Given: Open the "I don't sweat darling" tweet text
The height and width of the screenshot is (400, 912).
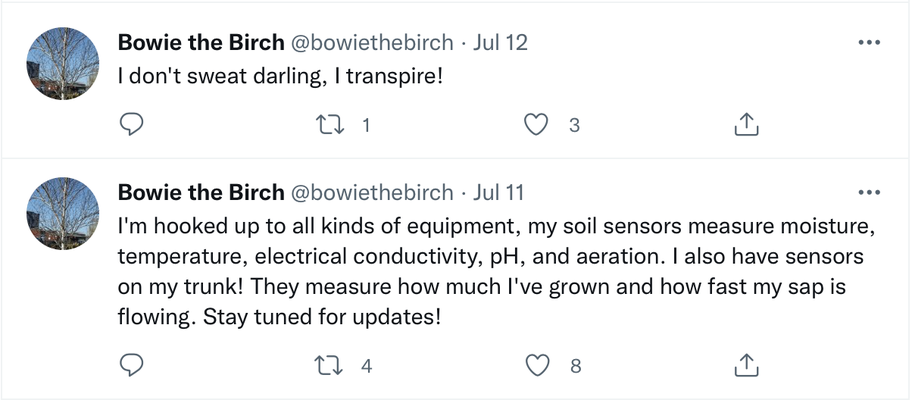Looking at the screenshot, I should pos(280,76).
